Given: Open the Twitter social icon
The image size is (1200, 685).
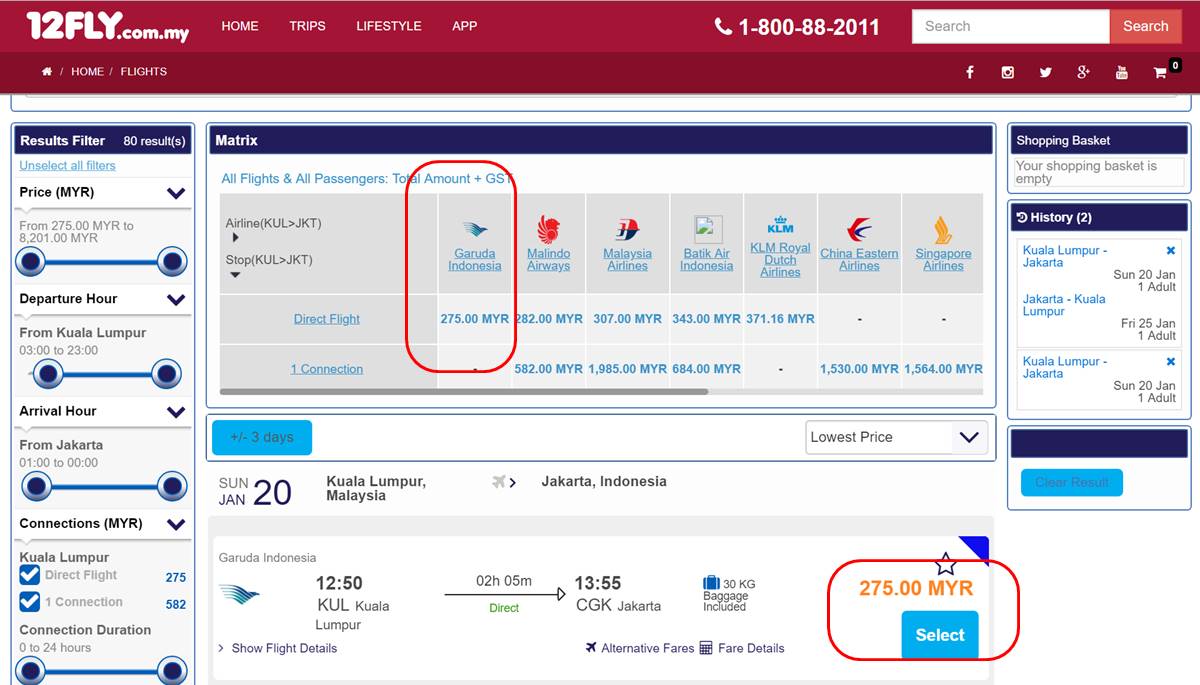Looking at the screenshot, I should [x=1046, y=72].
